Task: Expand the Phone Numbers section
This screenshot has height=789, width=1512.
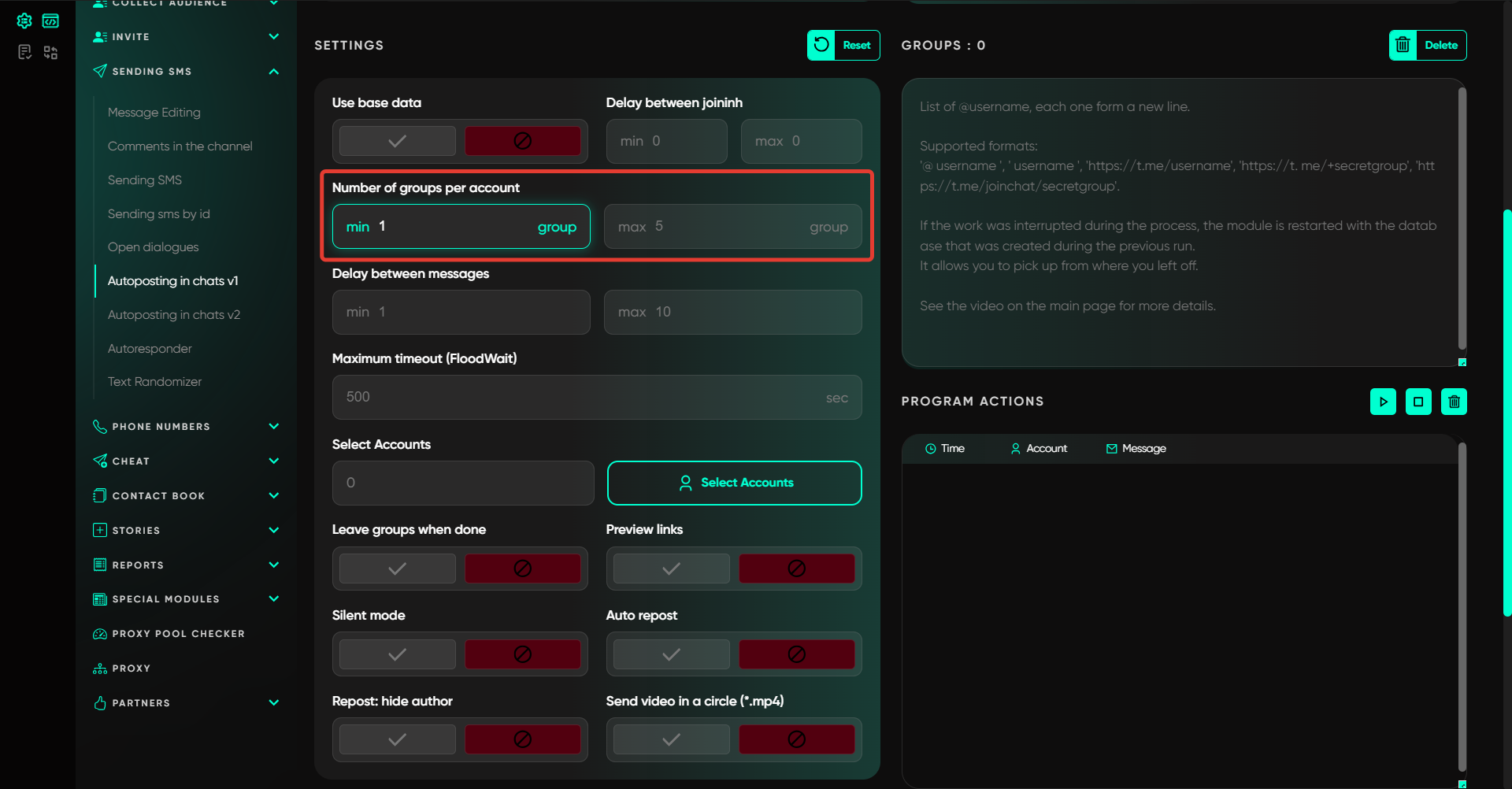Action: tap(273, 427)
